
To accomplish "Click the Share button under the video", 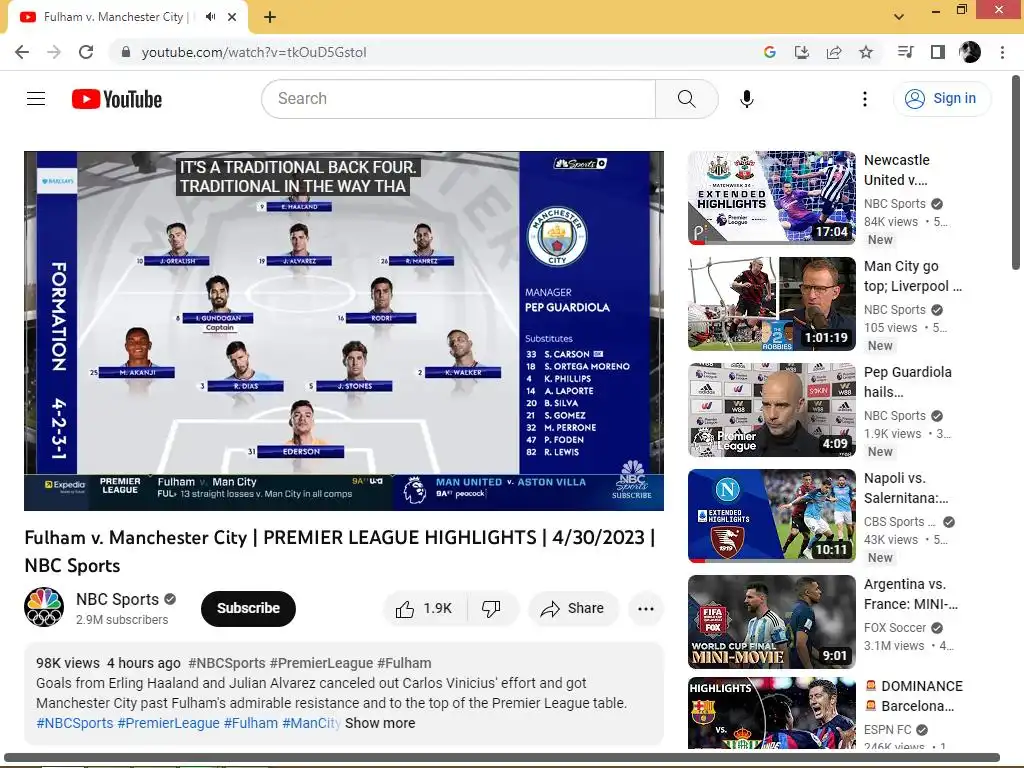I will (x=573, y=609).
